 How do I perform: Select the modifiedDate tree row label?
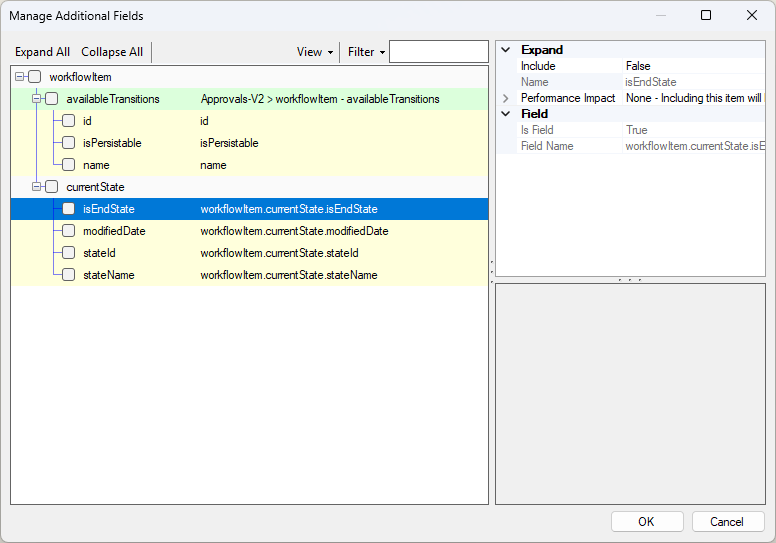tap(114, 231)
